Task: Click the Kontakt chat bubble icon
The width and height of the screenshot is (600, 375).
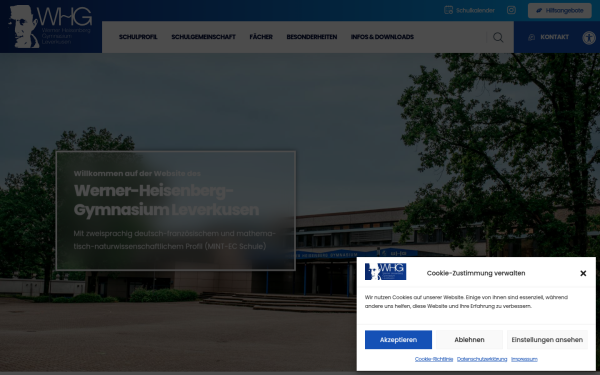Action: pos(532,37)
